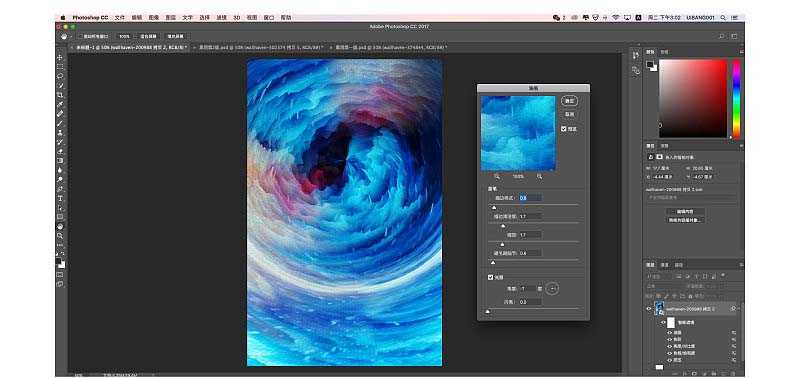Hide the wallhaven smart object layer
This screenshot has width=800, height=378.
pyautogui.click(x=649, y=309)
